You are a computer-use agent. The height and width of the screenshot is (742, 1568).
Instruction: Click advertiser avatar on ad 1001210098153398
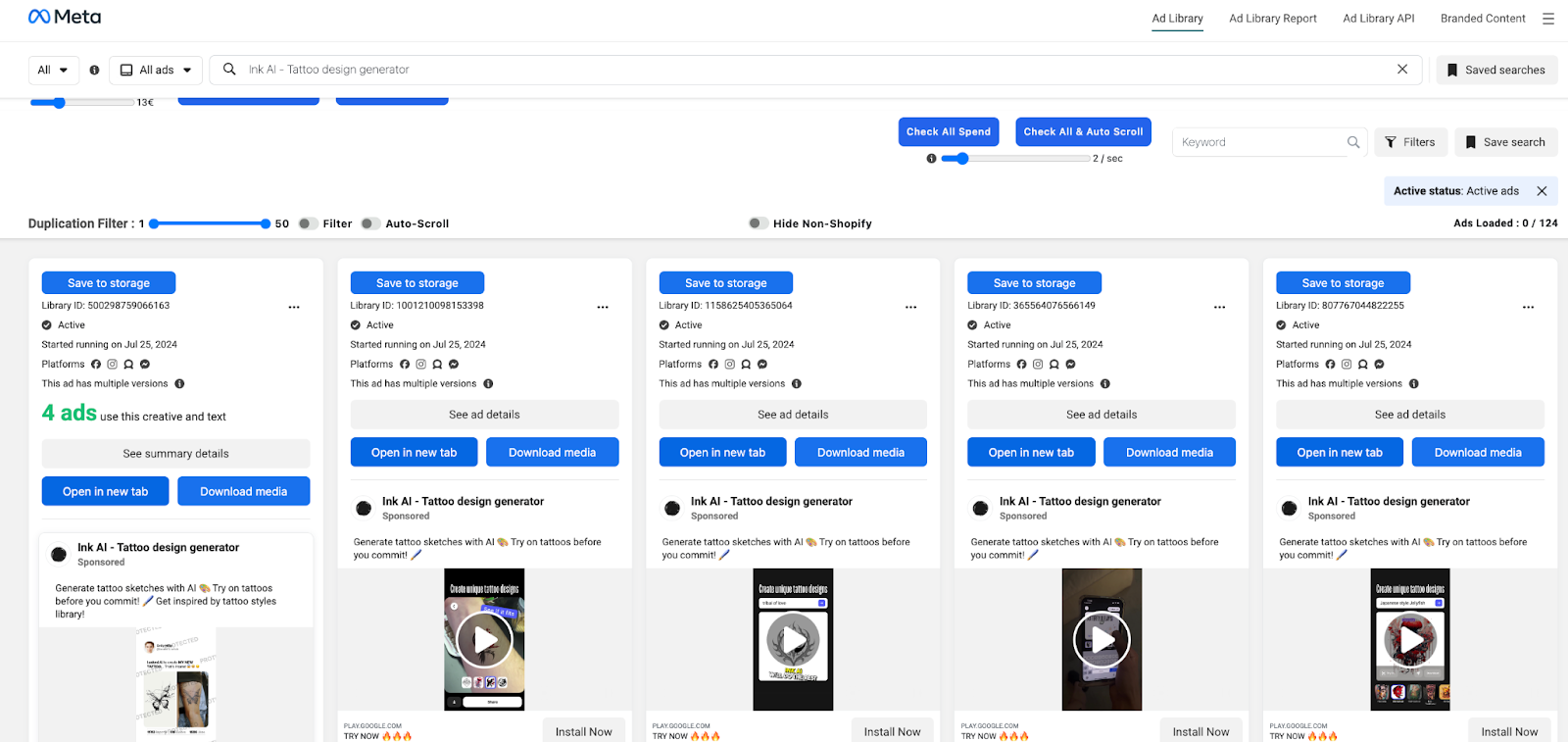click(x=364, y=508)
